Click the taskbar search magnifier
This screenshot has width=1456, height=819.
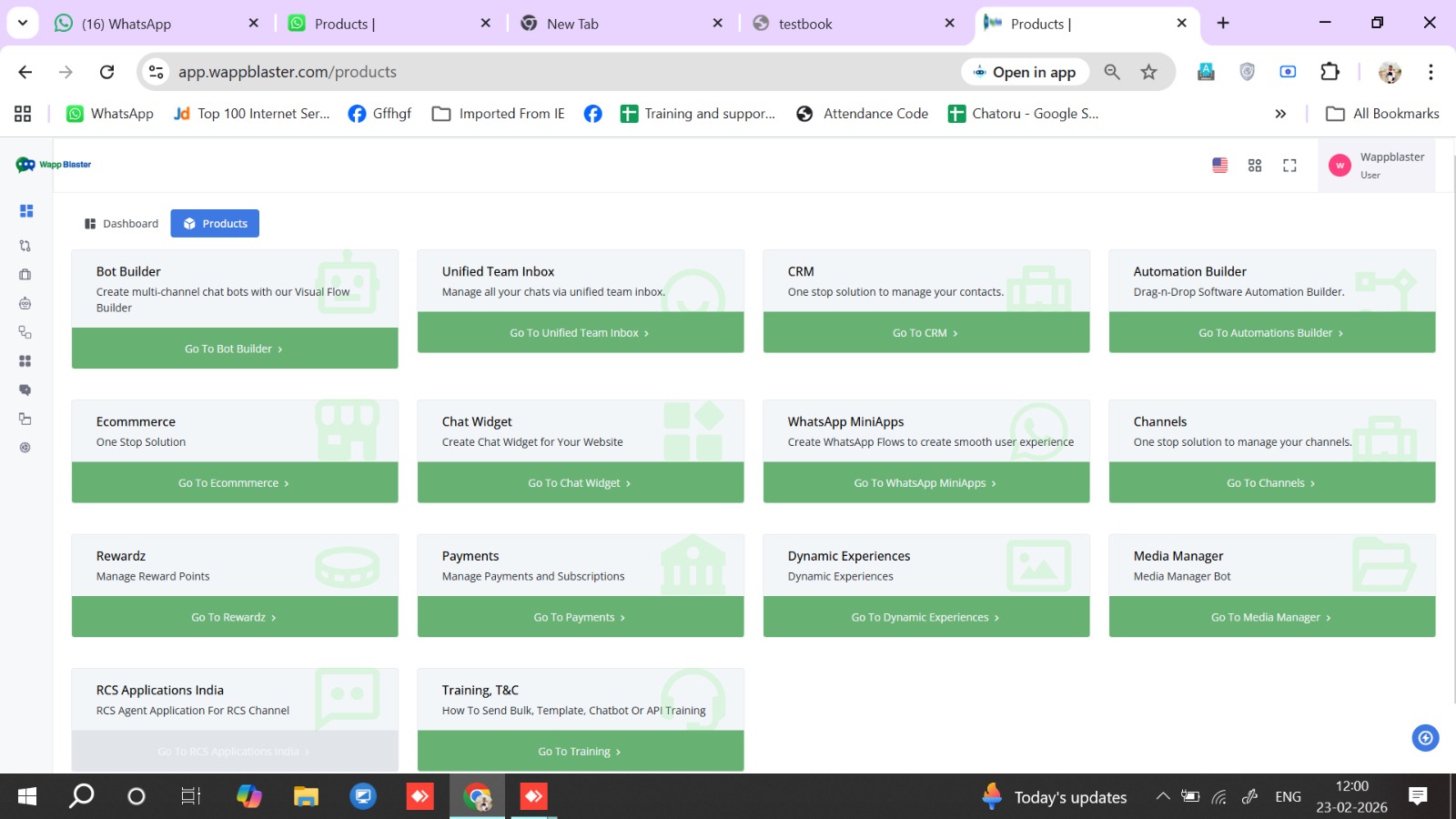82,796
